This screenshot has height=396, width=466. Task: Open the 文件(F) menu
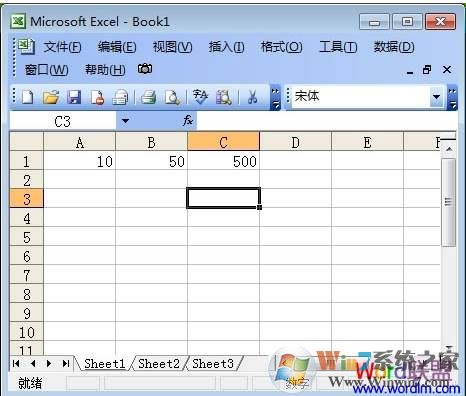(62, 47)
